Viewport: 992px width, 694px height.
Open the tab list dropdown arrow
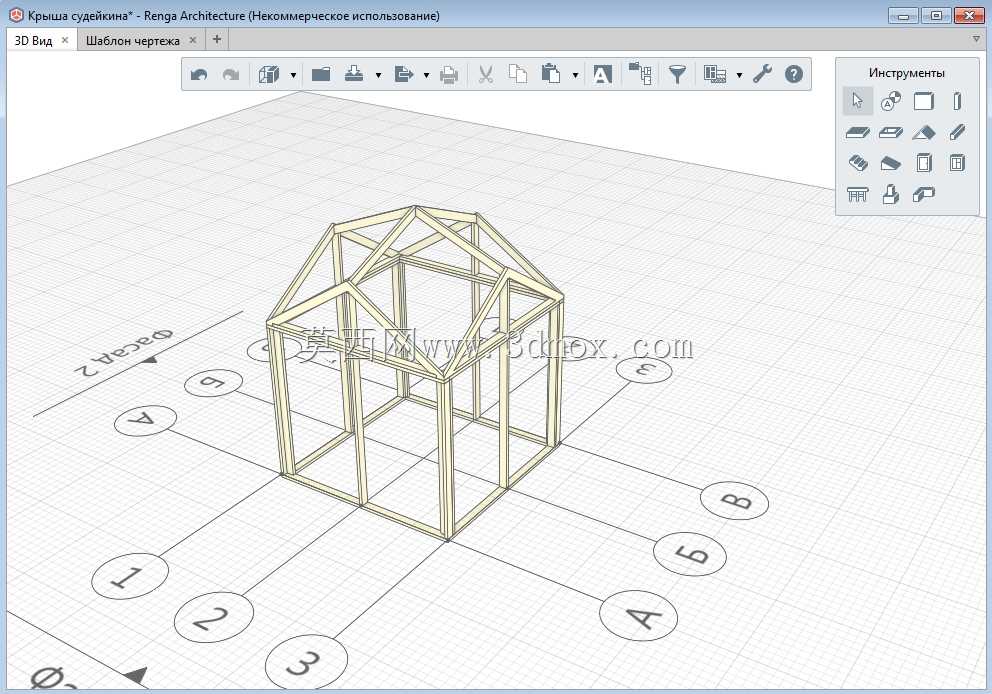(976, 39)
